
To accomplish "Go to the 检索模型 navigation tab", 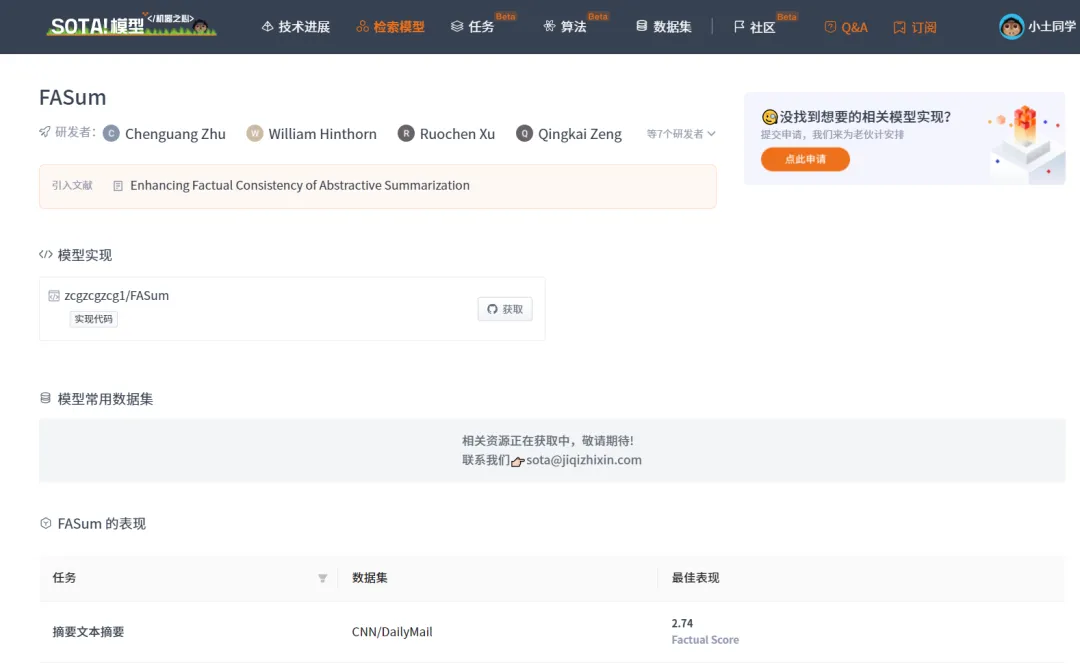I will (390, 27).
